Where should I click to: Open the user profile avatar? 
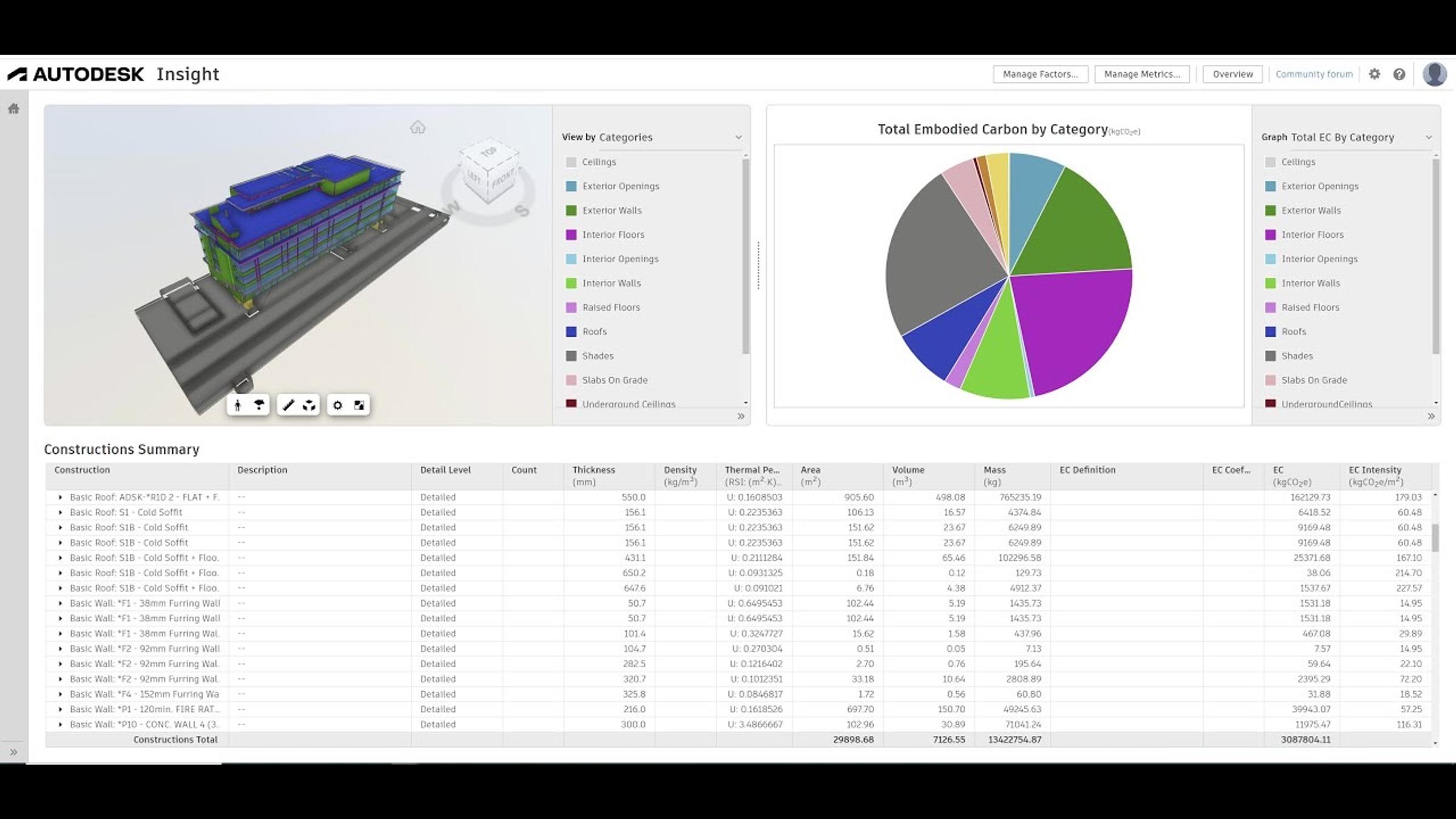pos(1435,74)
